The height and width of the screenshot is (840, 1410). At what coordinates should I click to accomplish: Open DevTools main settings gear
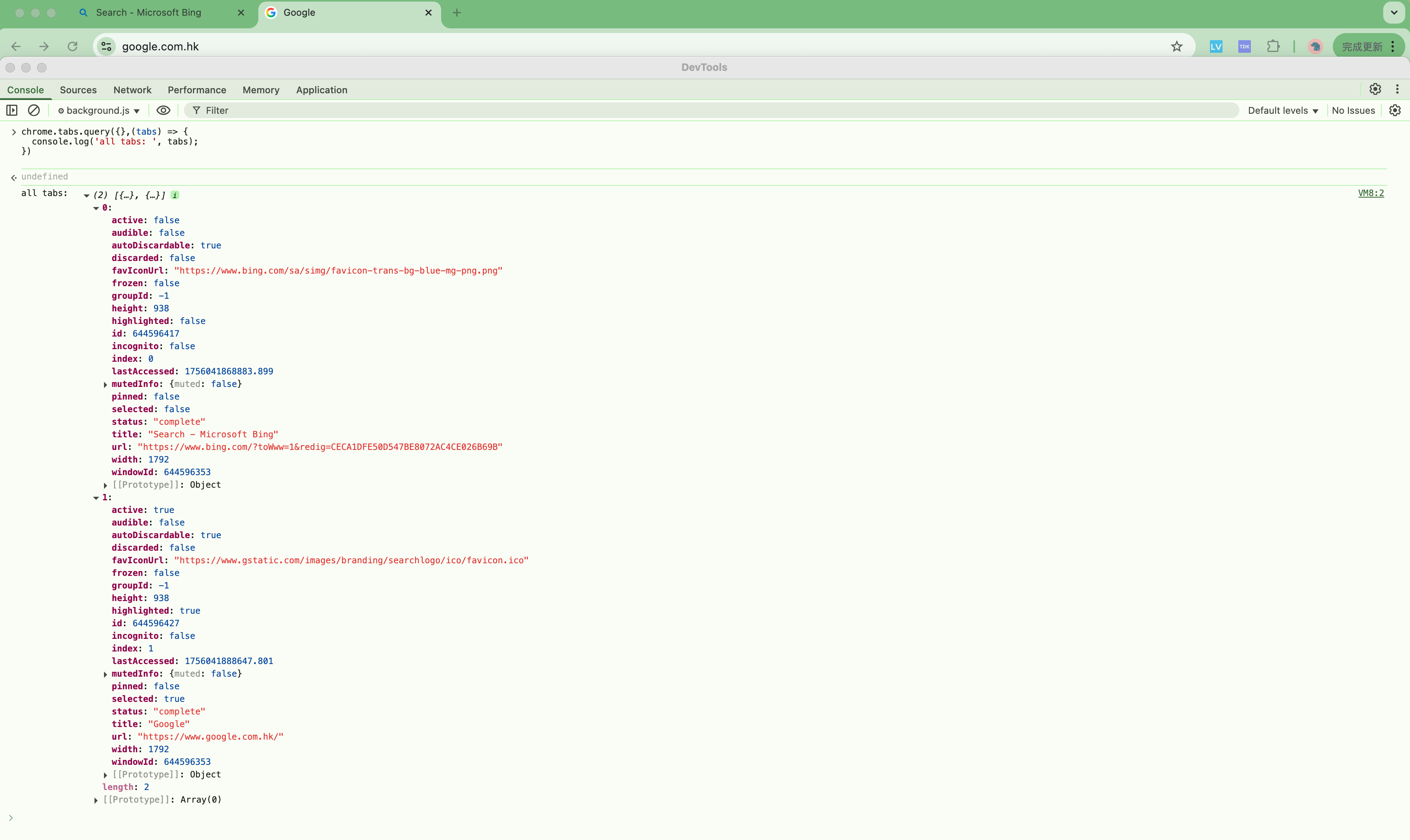tap(1375, 89)
